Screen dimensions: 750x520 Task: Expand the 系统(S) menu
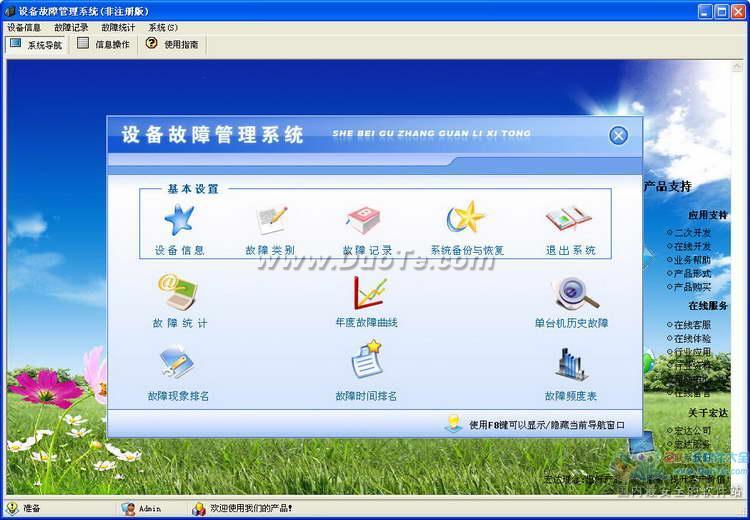(x=163, y=28)
